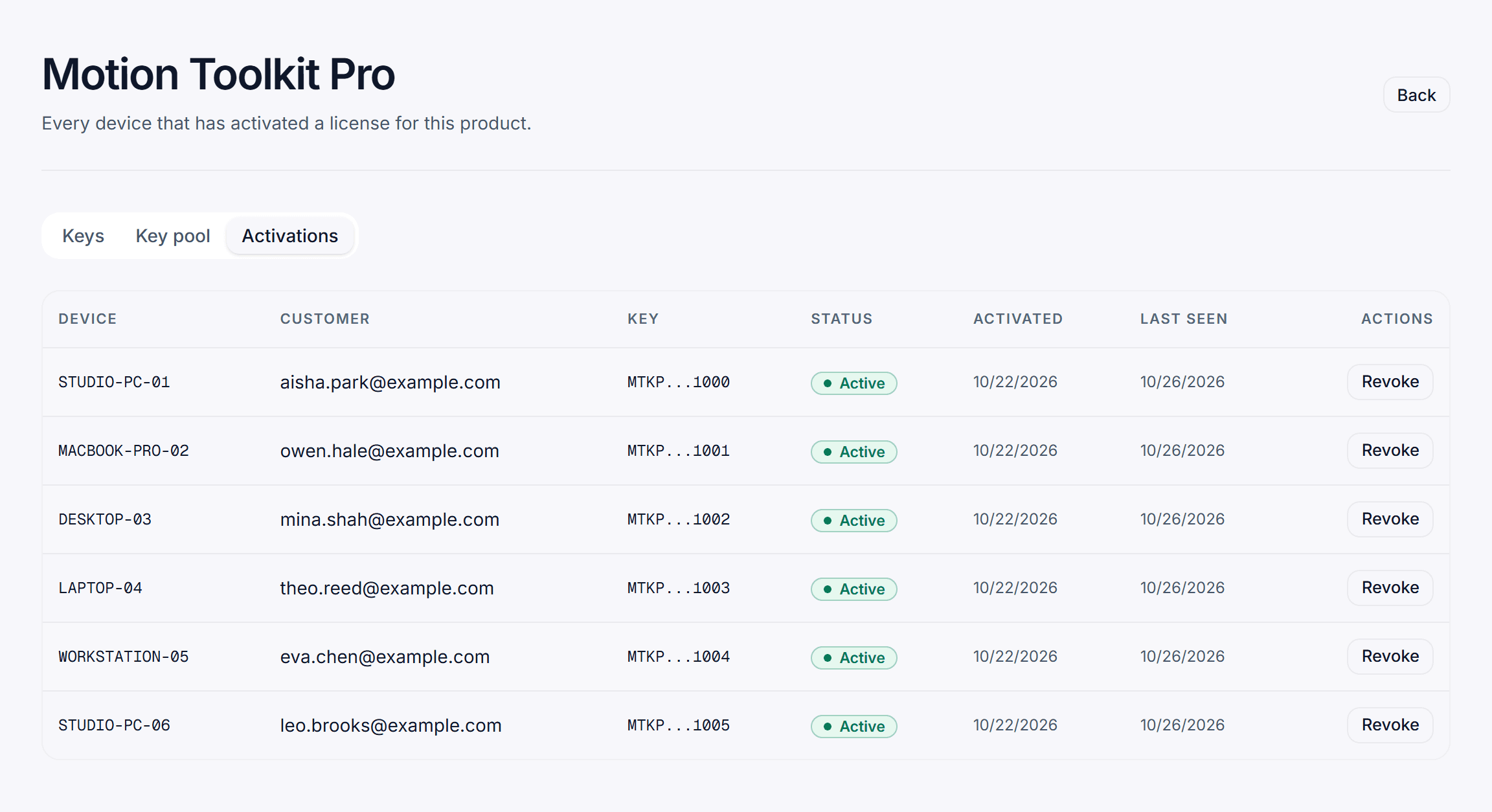
Task: Revoke the STUDIO-PC-06 activation
Action: [x=1390, y=725]
